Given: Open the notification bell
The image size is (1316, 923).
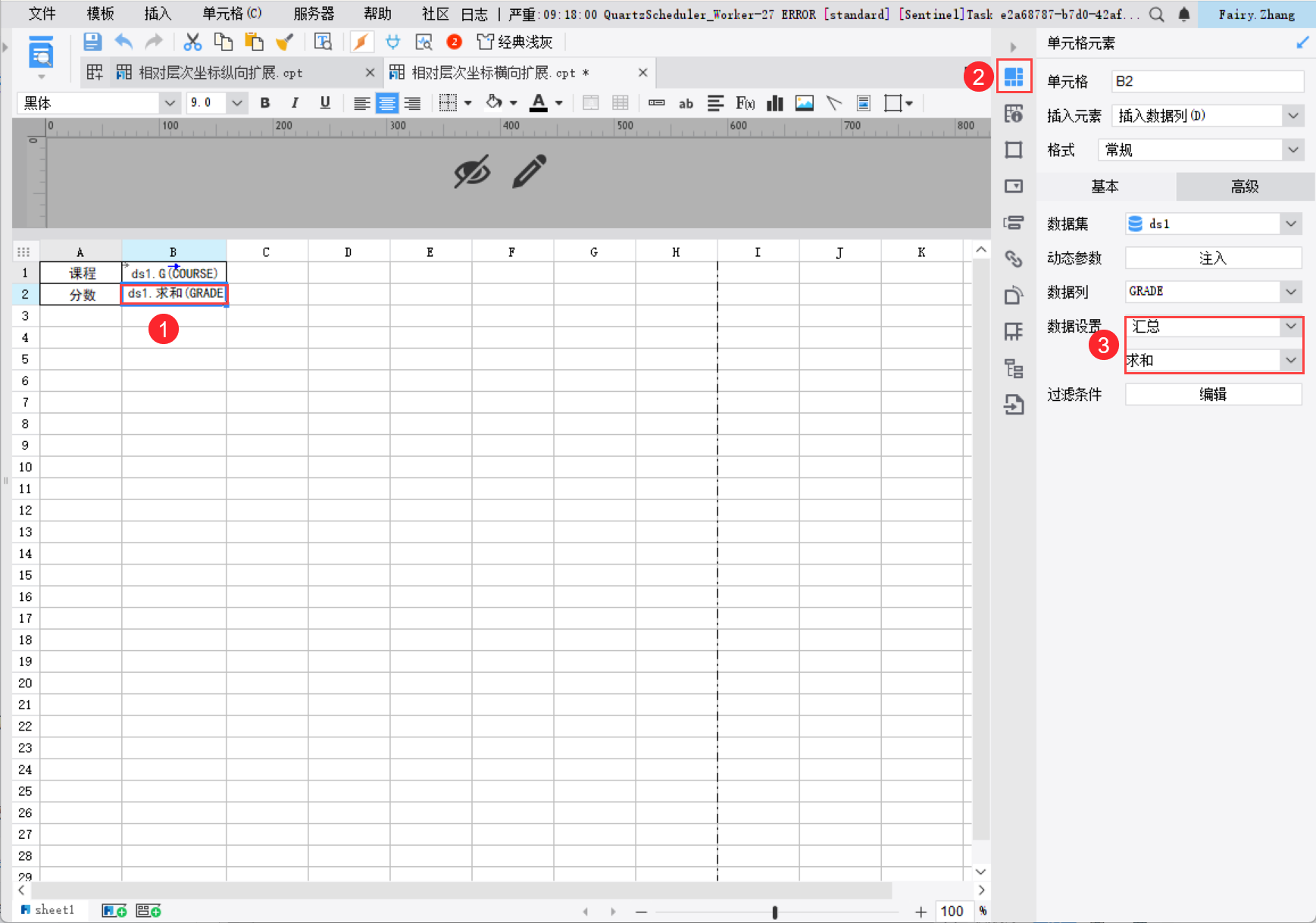Looking at the screenshot, I should [1185, 14].
